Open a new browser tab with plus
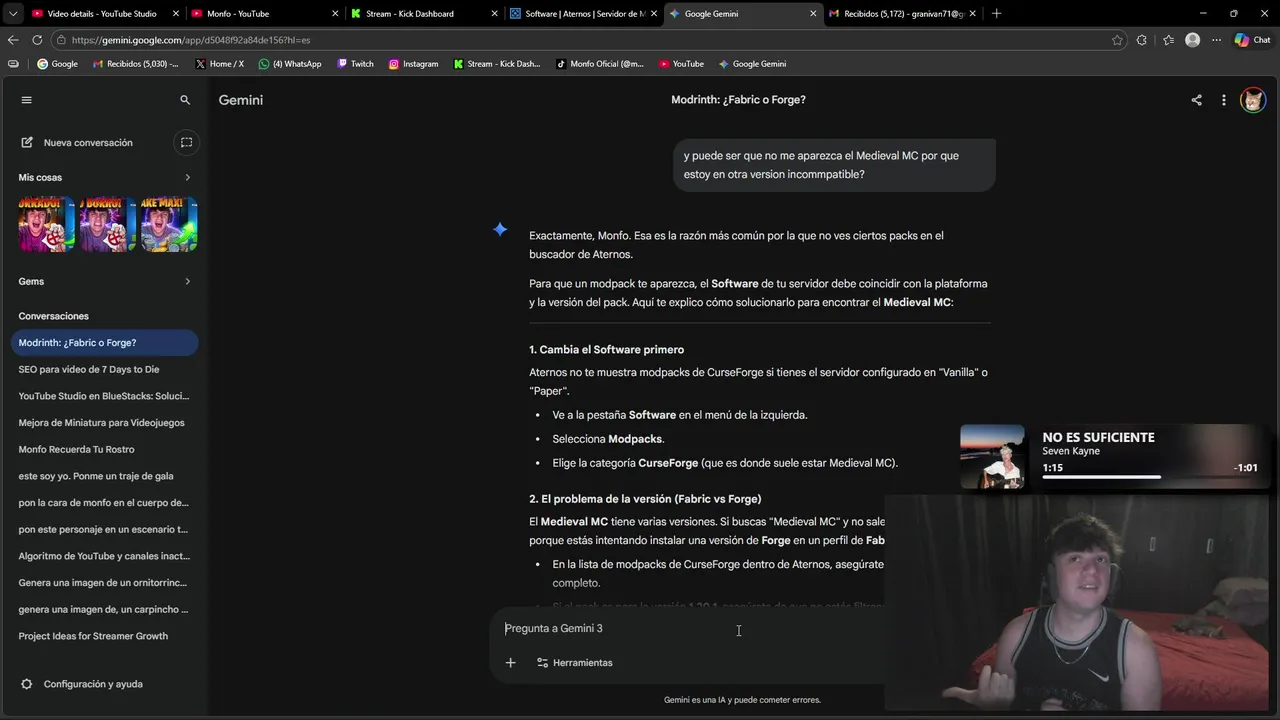 click(996, 13)
